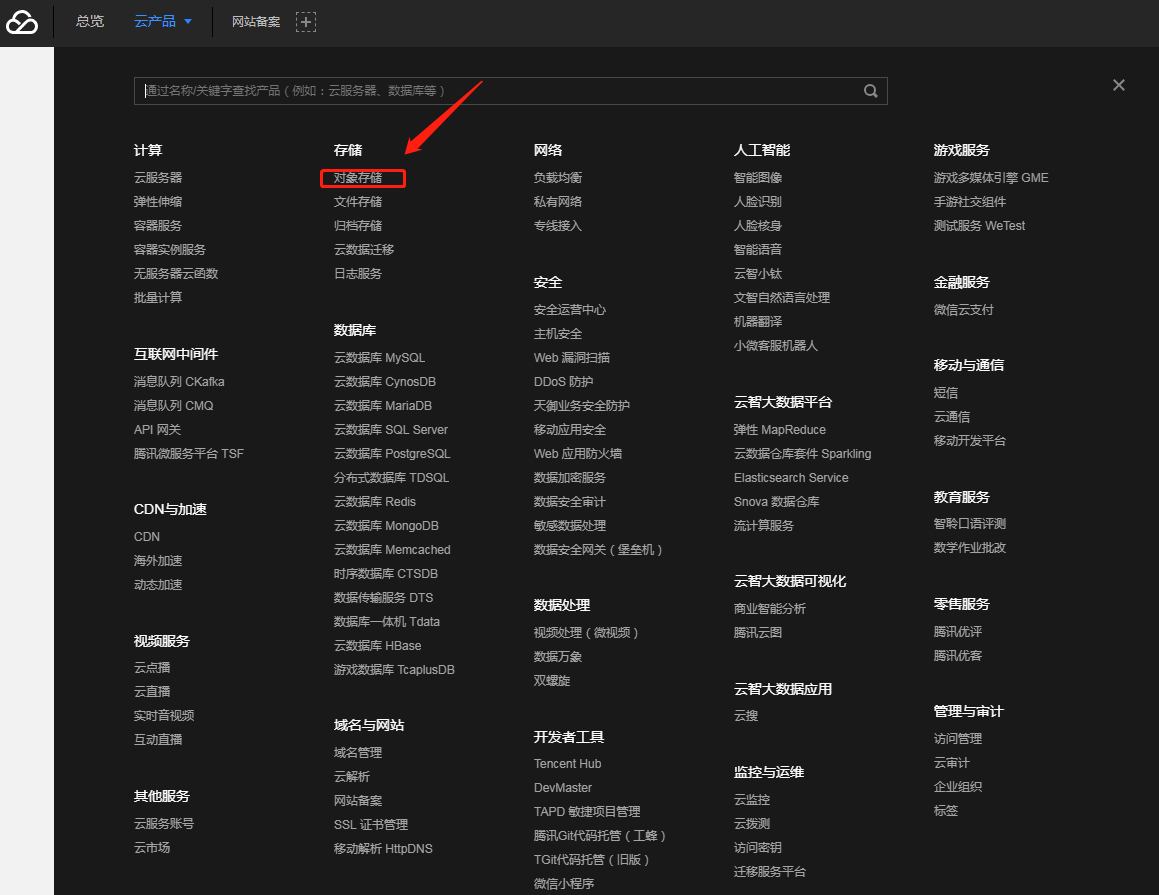
Task: Close the products panel with X icon
Action: (x=1118, y=85)
